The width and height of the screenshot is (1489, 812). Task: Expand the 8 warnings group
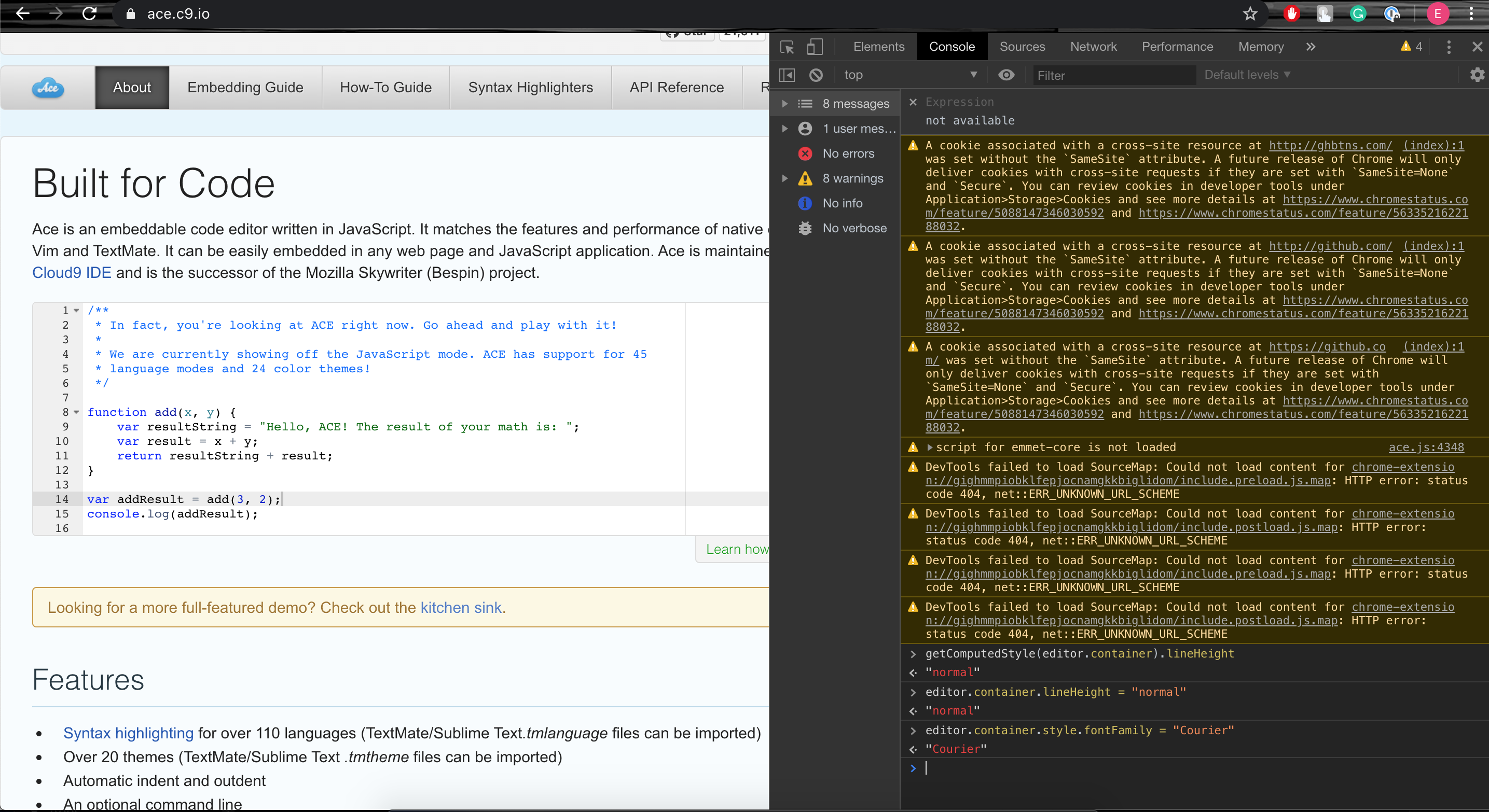784,178
